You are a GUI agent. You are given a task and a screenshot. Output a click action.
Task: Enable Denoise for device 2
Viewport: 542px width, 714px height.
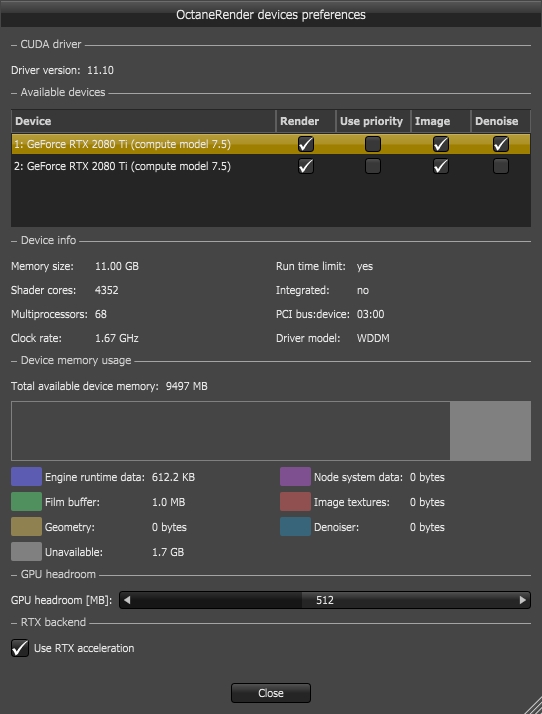point(501,166)
